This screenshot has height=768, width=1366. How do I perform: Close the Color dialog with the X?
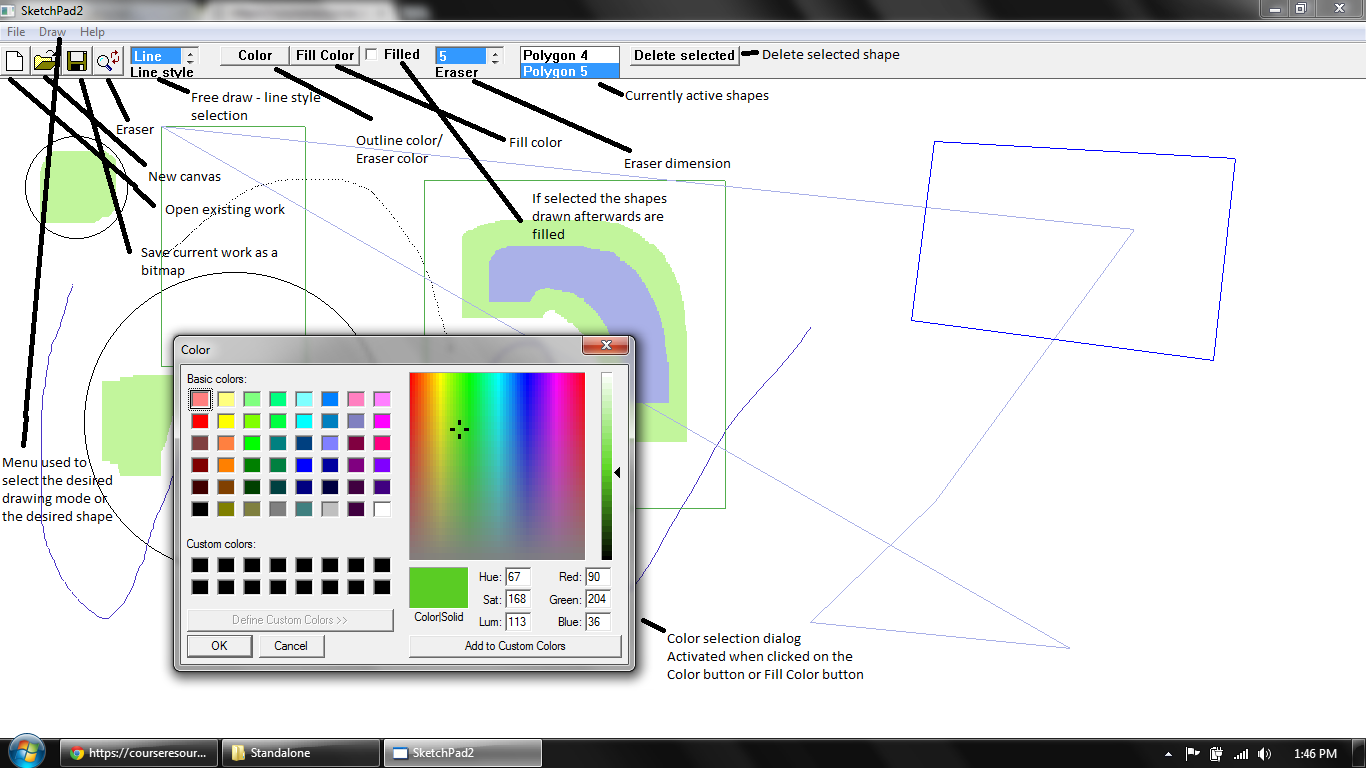[606, 346]
